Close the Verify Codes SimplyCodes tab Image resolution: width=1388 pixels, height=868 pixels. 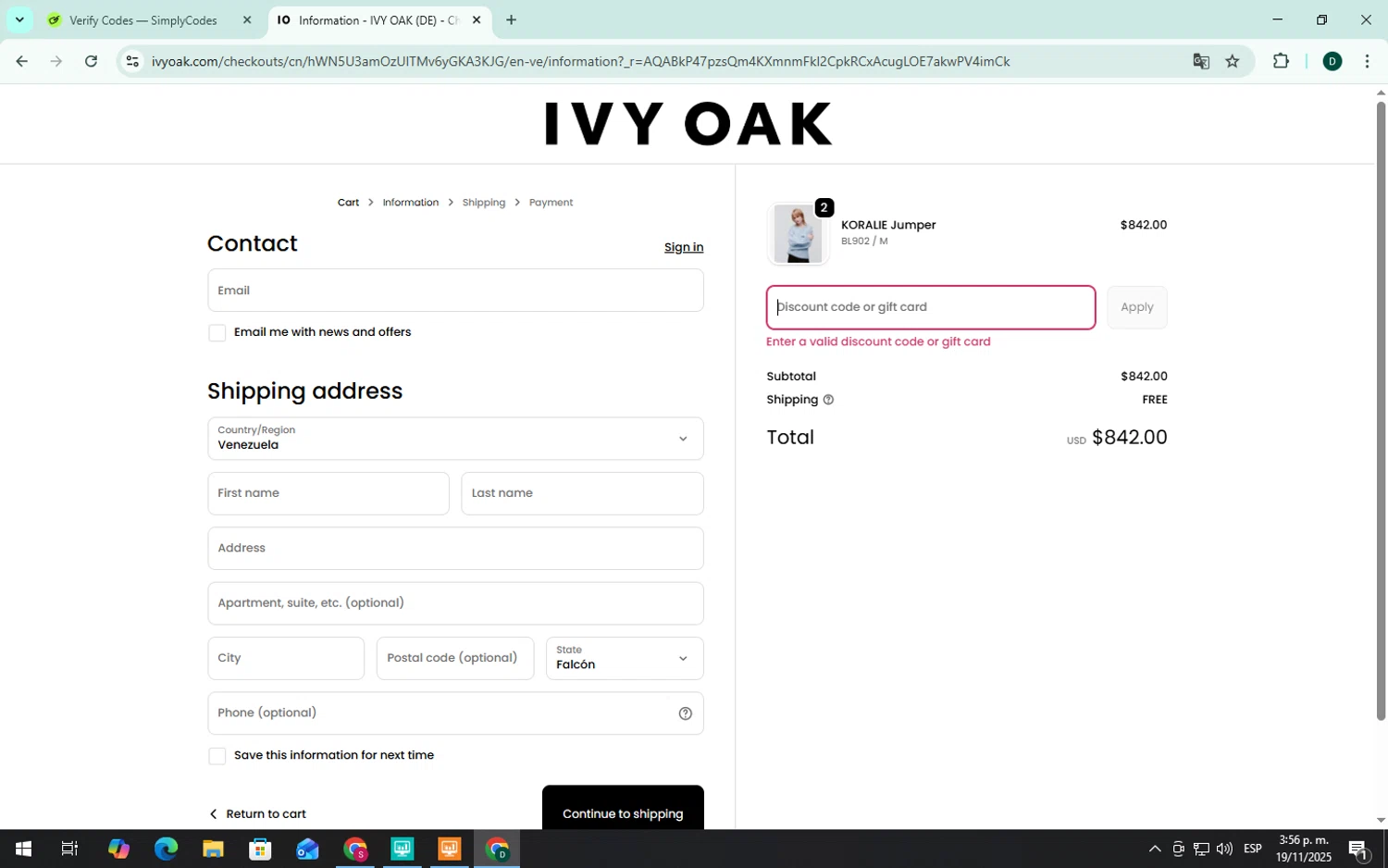[247, 19]
